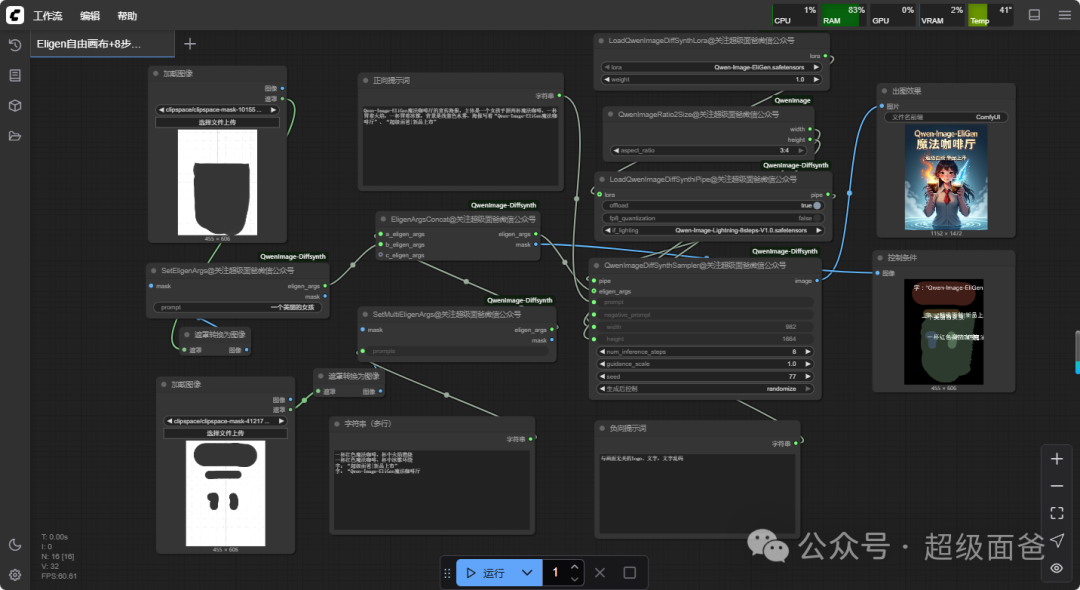This screenshot has height=590, width=1080.
Task: Click the batch count number field
Action: click(557, 573)
